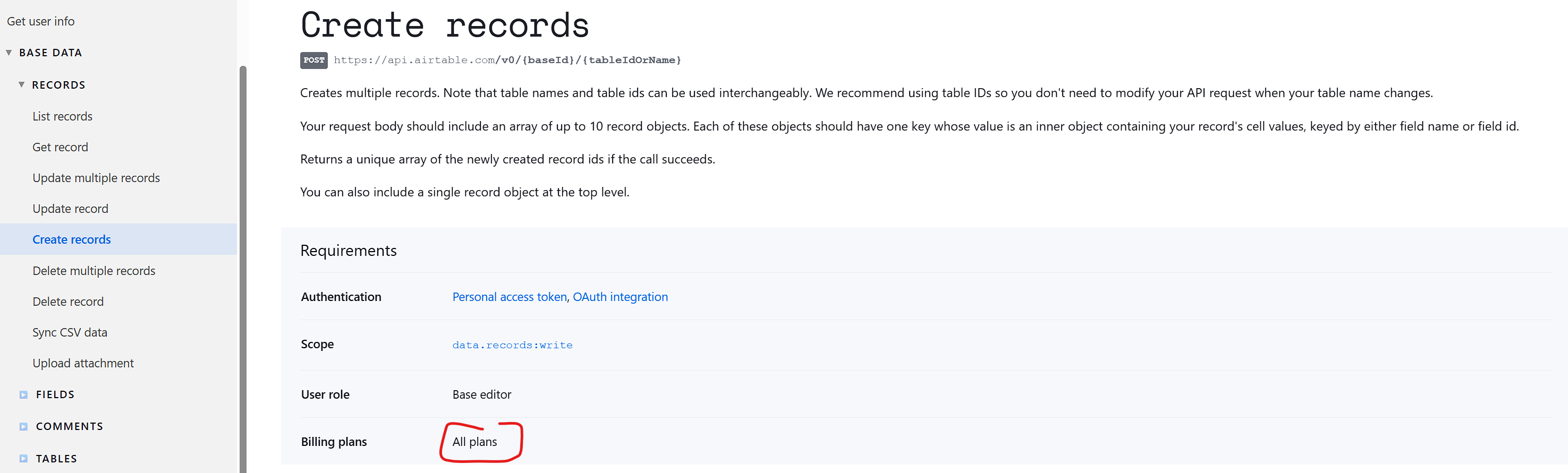Click the POST method badge
1568x473 pixels.
click(x=313, y=60)
